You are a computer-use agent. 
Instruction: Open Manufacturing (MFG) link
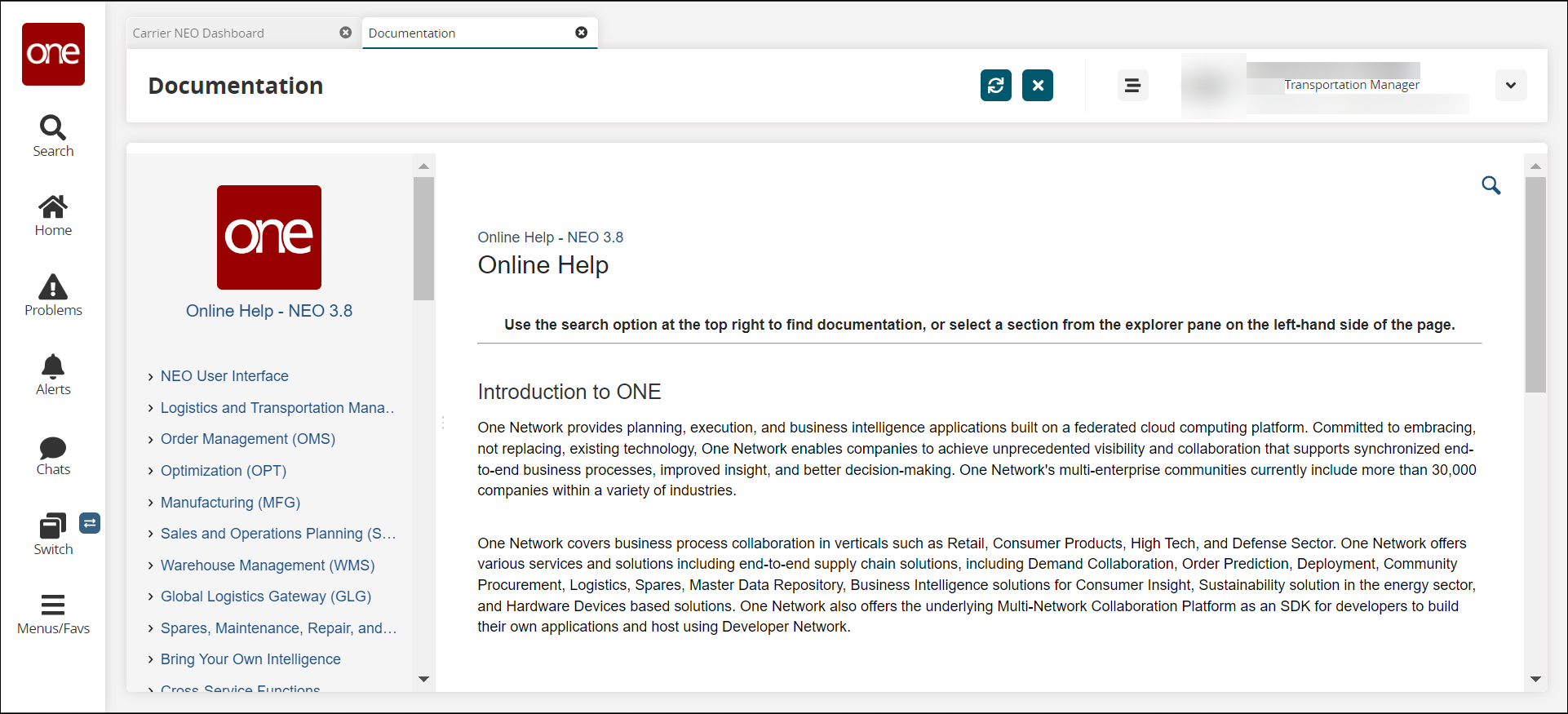(231, 503)
